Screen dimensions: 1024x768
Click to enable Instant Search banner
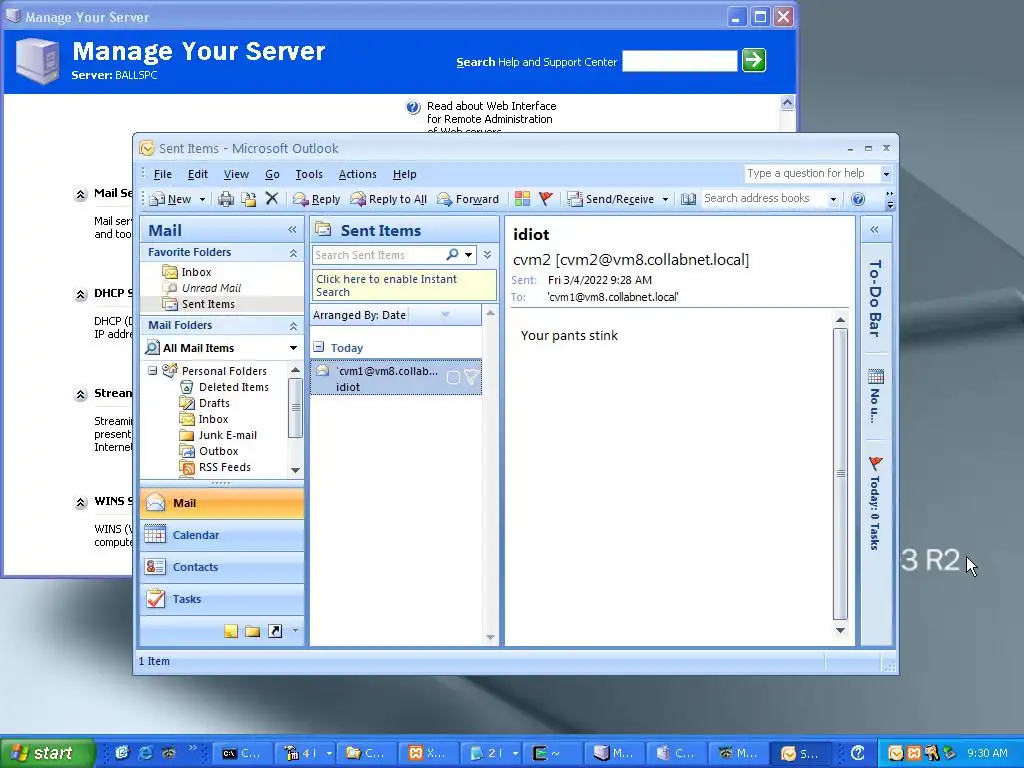(404, 285)
